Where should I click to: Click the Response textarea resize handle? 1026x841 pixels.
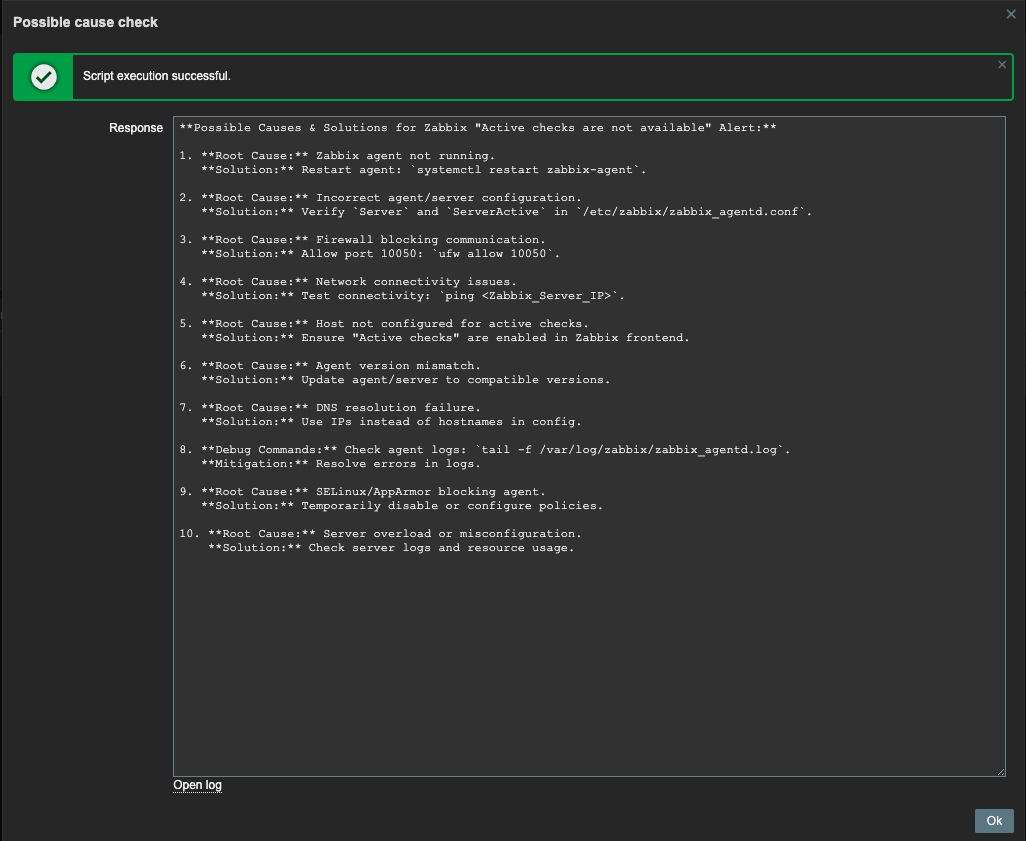(1000, 771)
